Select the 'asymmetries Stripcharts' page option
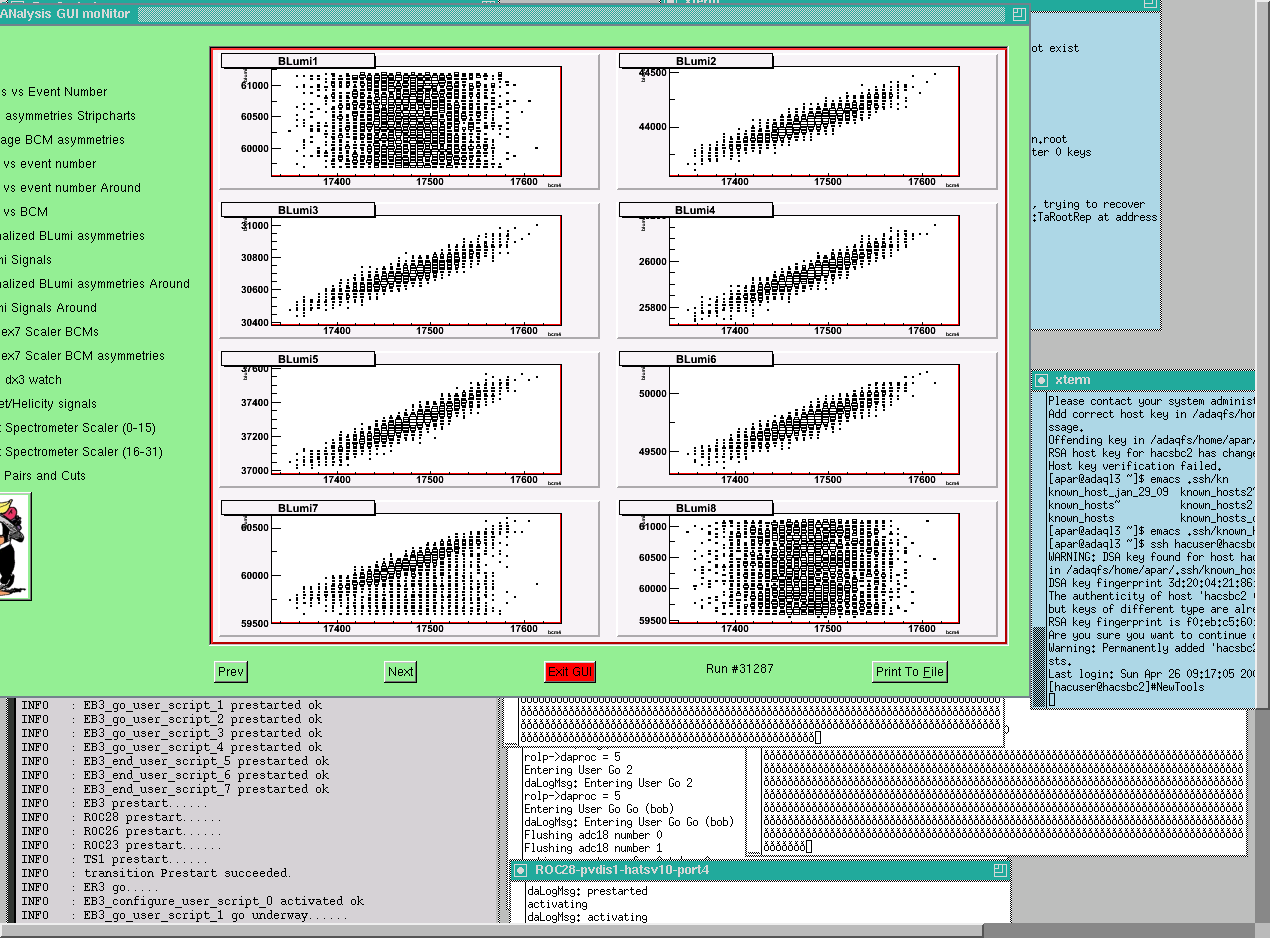 coord(69,116)
